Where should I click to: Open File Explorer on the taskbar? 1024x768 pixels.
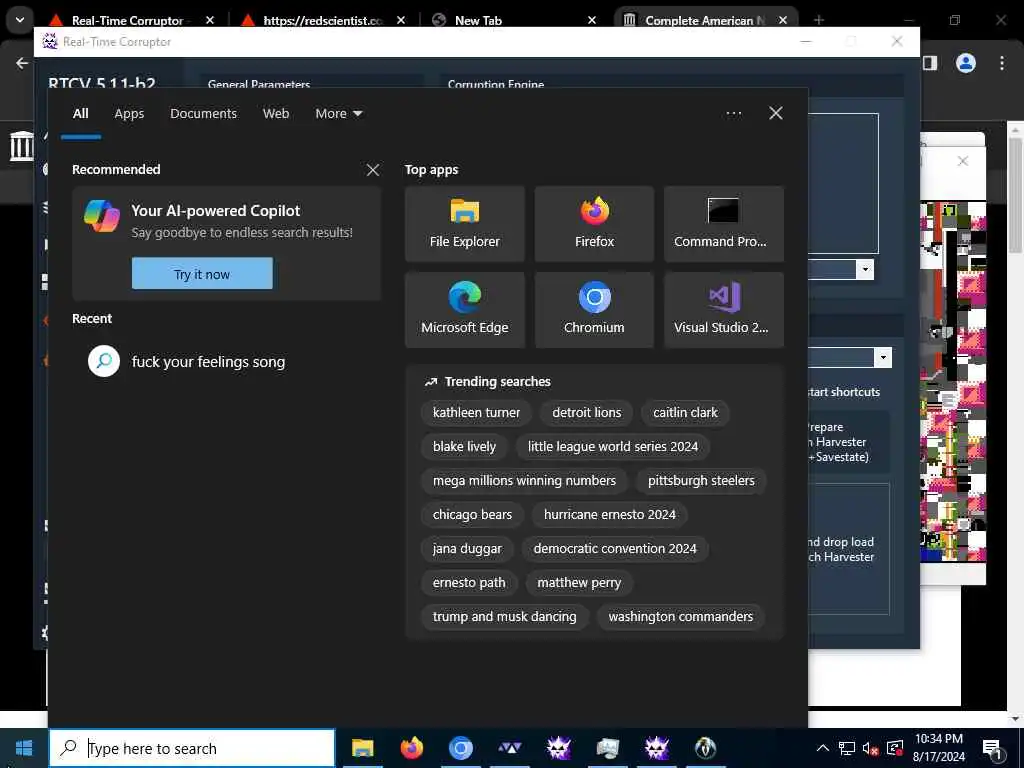click(362, 748)
